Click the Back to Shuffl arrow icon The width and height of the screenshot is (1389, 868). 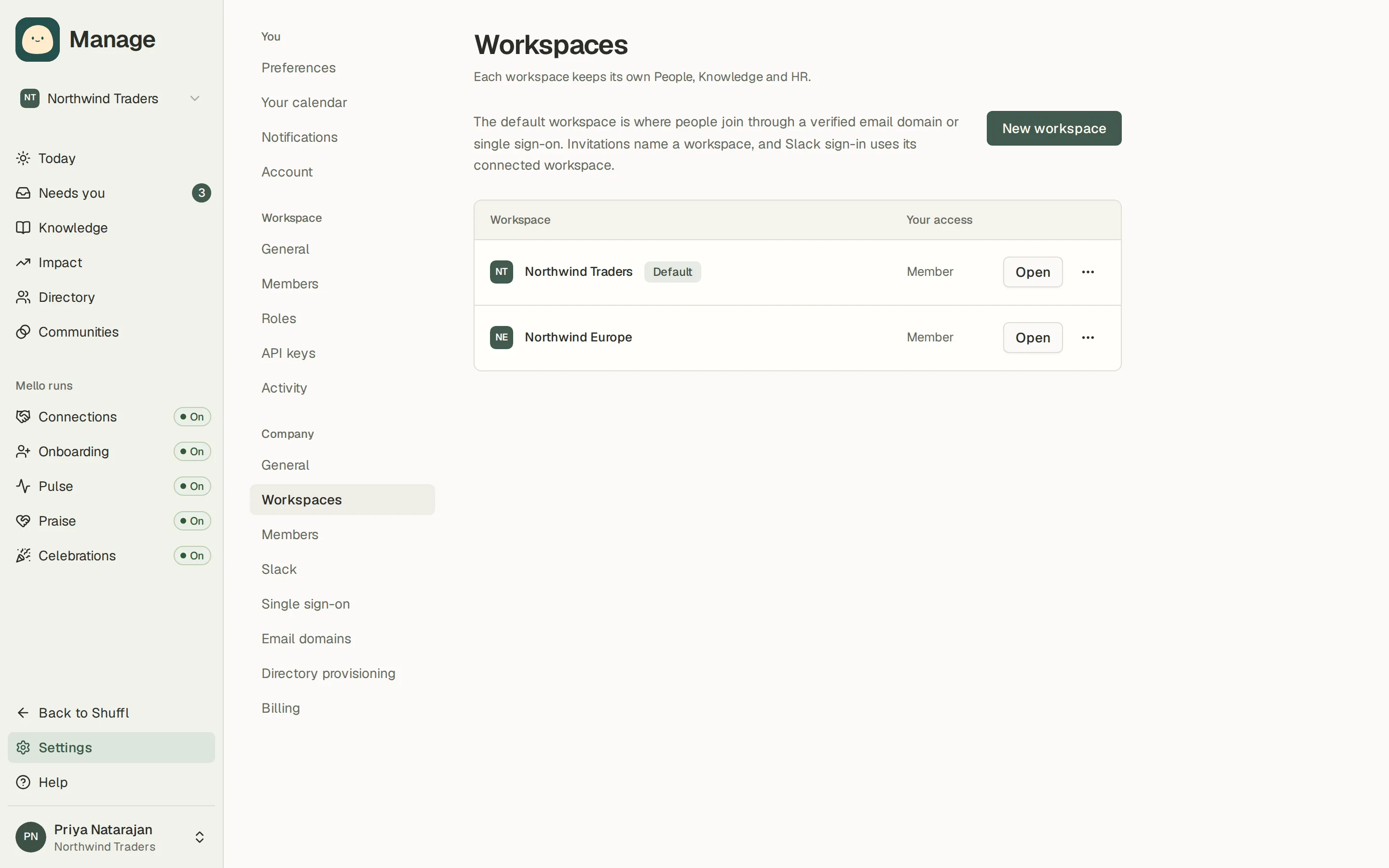(x=23, y=713)
